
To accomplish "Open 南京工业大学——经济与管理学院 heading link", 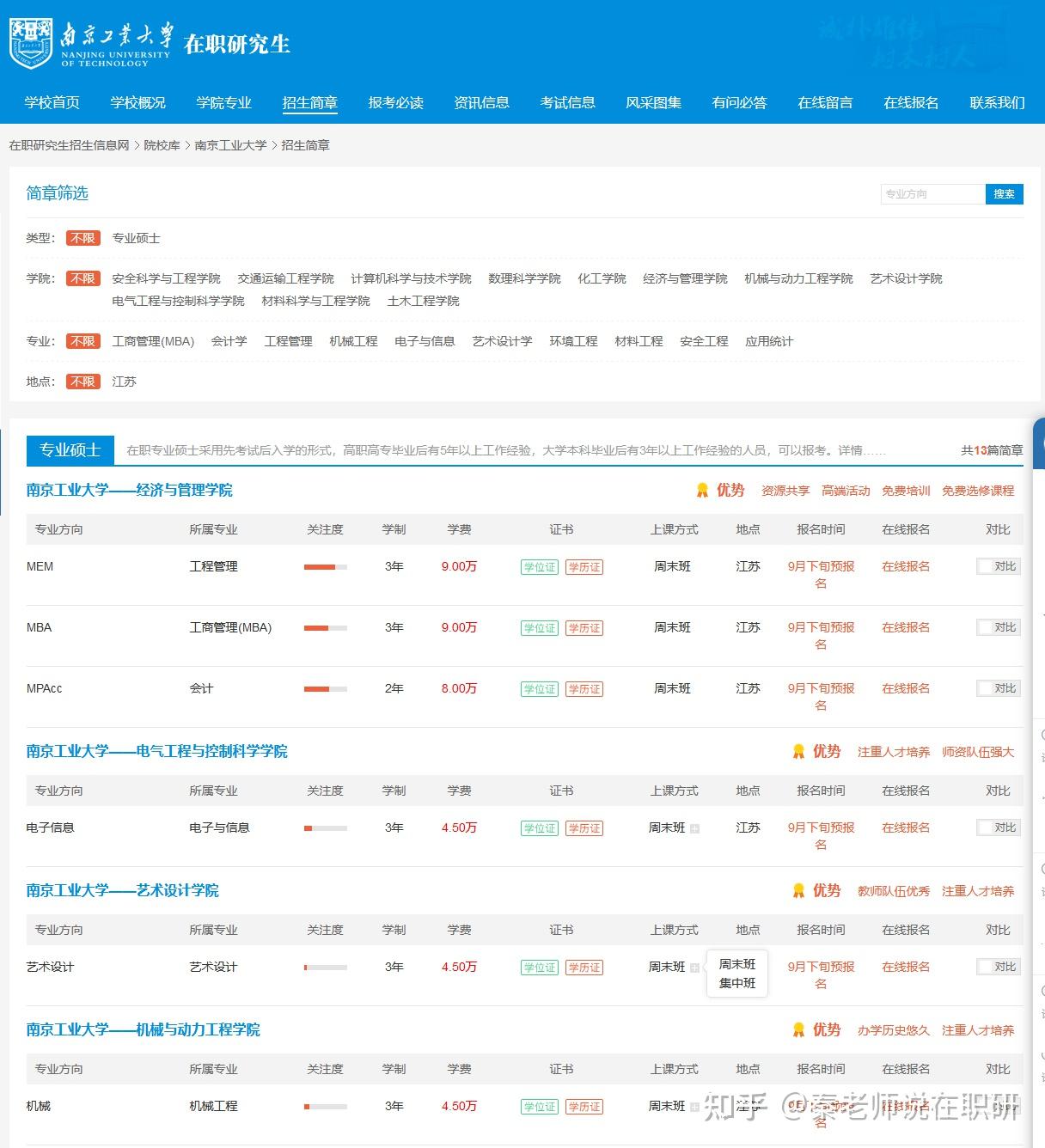I will click(x=130, y=490).
